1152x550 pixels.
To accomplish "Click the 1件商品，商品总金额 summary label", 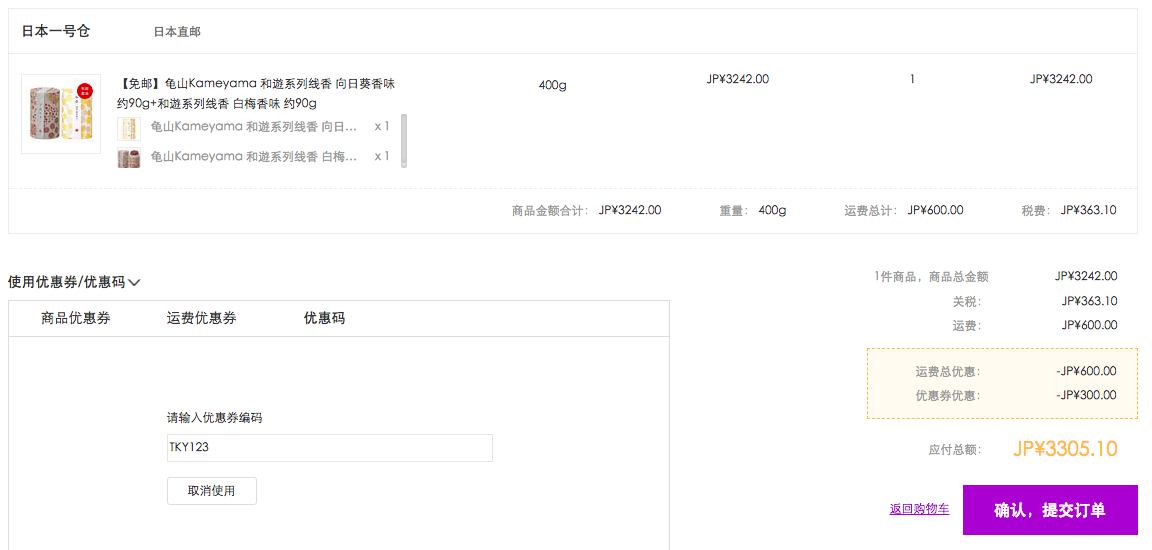I will coord(931,277).
